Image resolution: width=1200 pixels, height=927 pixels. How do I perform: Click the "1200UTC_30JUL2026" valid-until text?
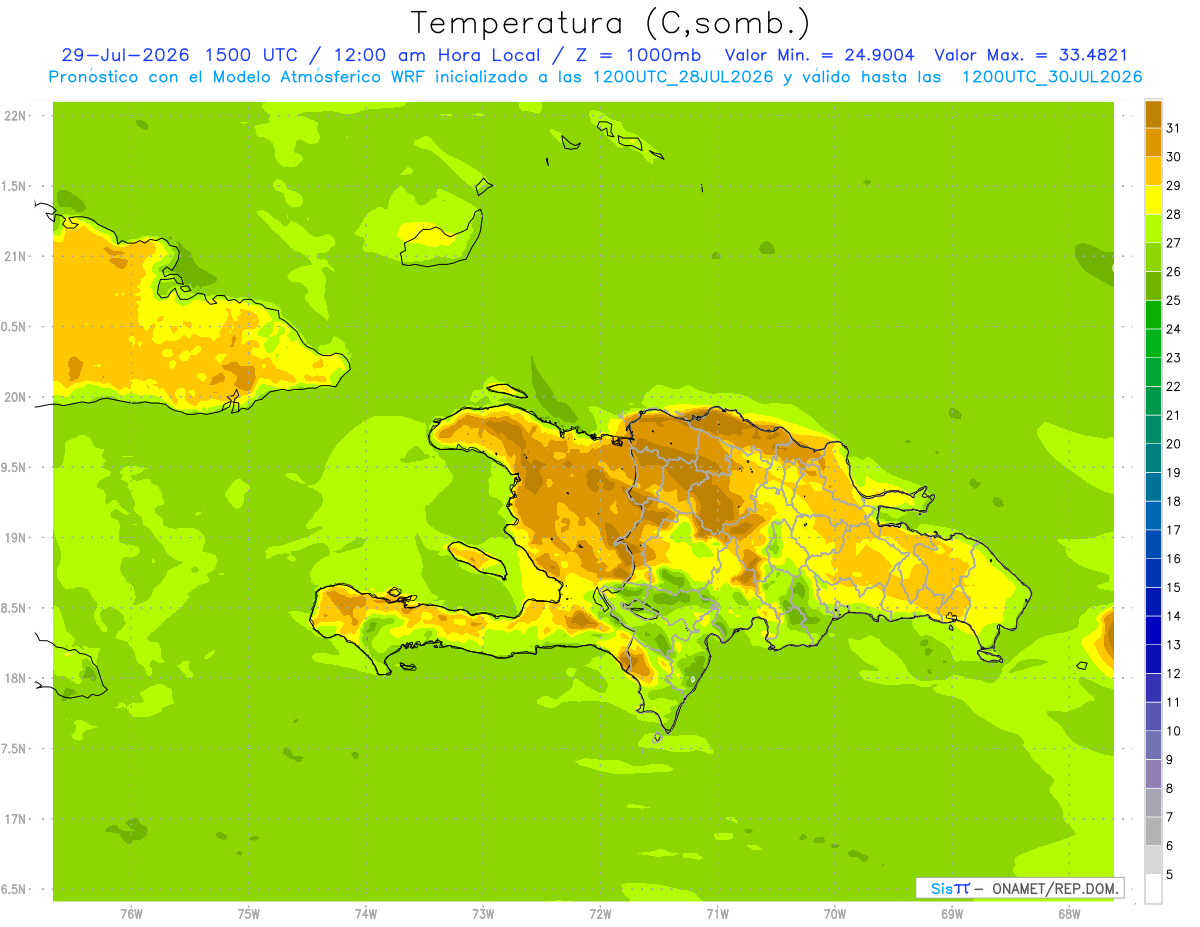pyautogui.click(x=1052, y=77)
